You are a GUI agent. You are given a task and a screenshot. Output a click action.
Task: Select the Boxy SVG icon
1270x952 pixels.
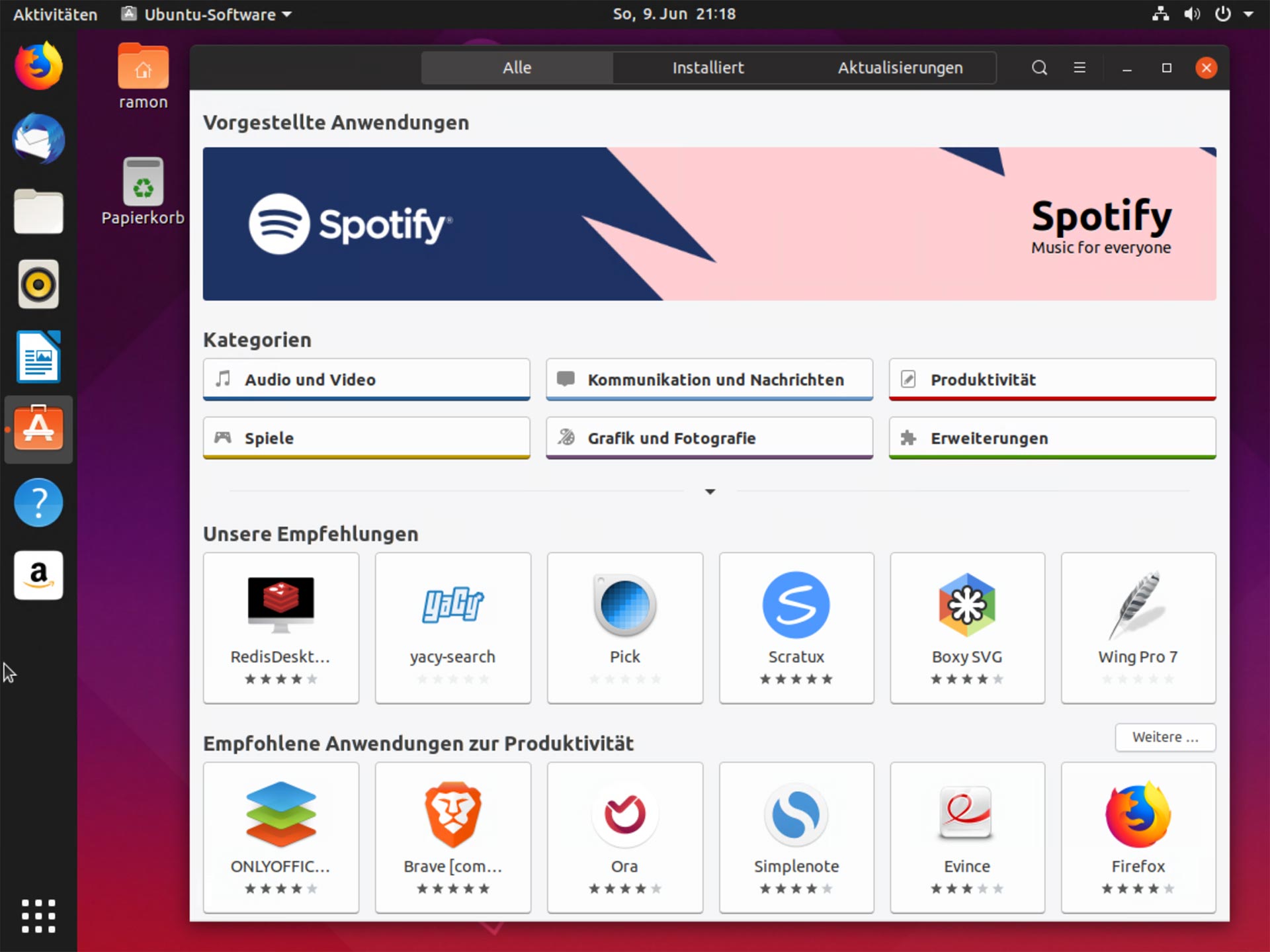pos(967,604)
